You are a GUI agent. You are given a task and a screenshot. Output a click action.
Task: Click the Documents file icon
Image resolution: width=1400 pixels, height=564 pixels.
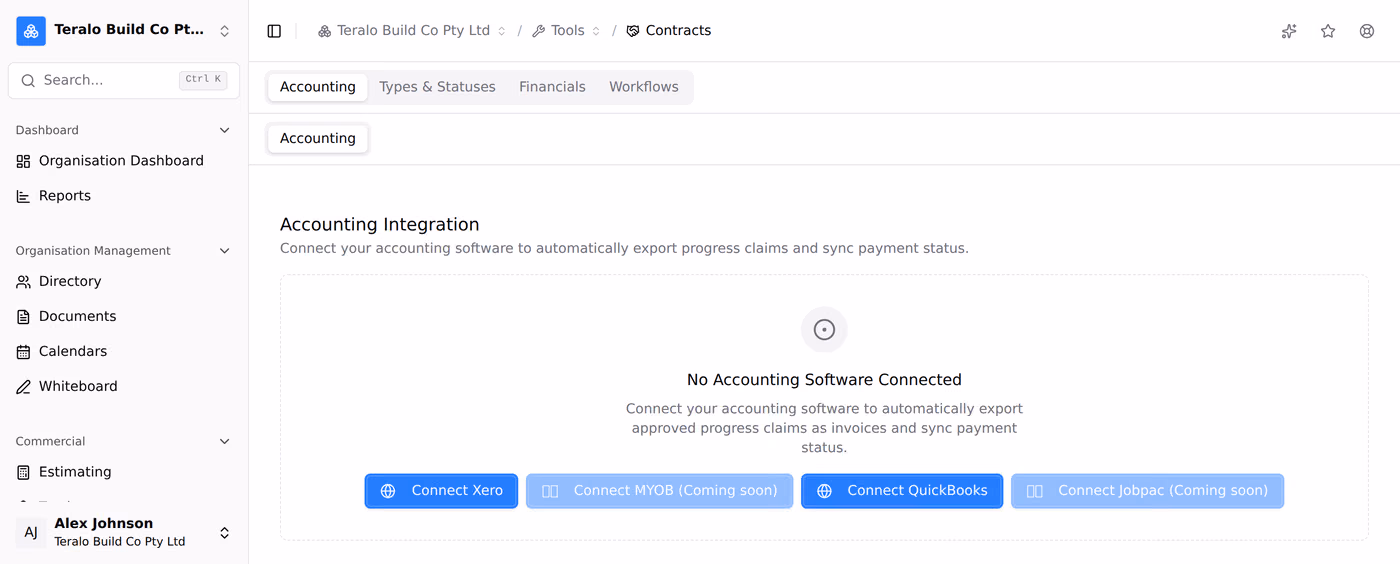pos(24,317)
